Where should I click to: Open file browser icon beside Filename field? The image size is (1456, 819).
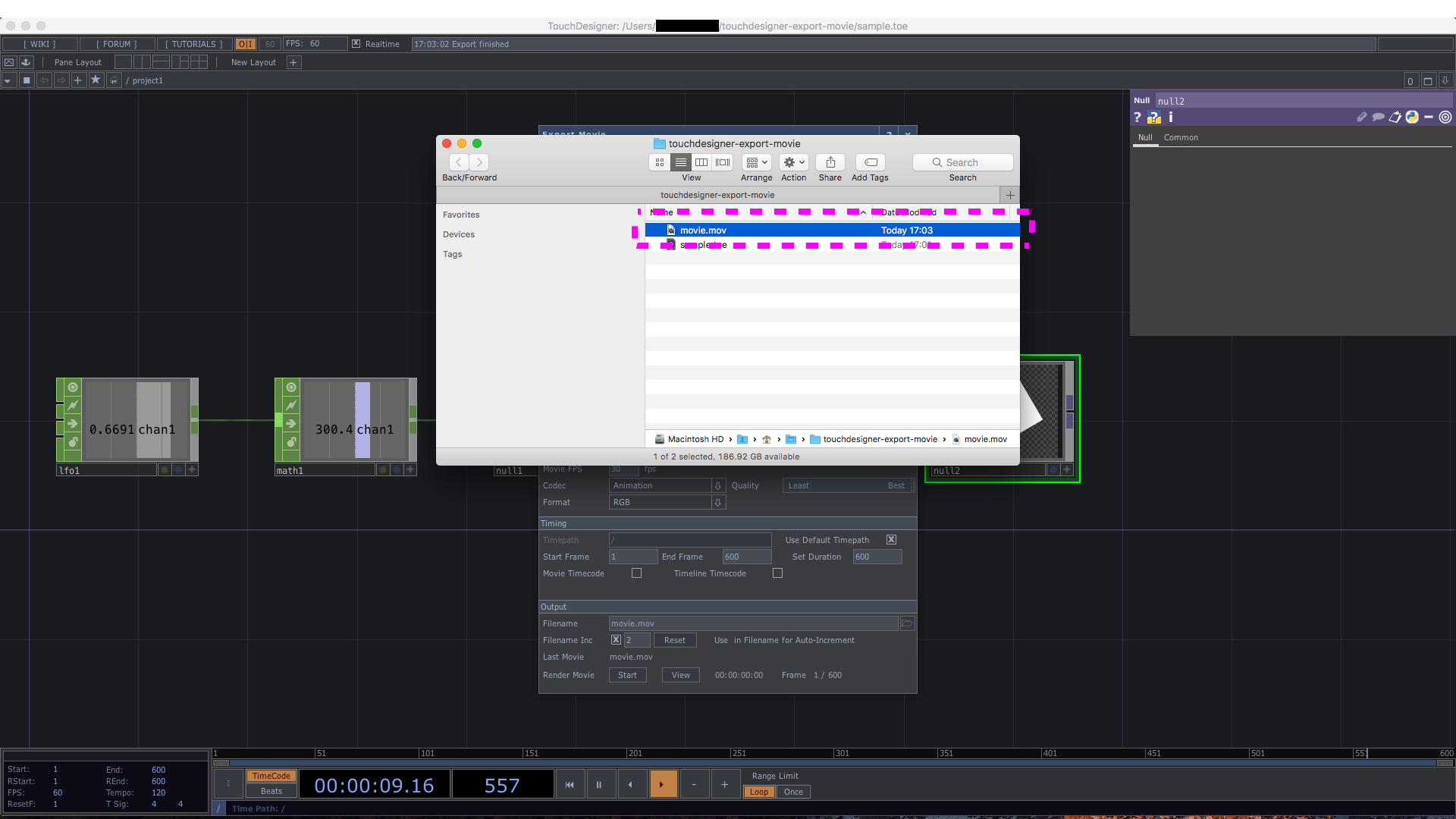(x=907, y=623)
